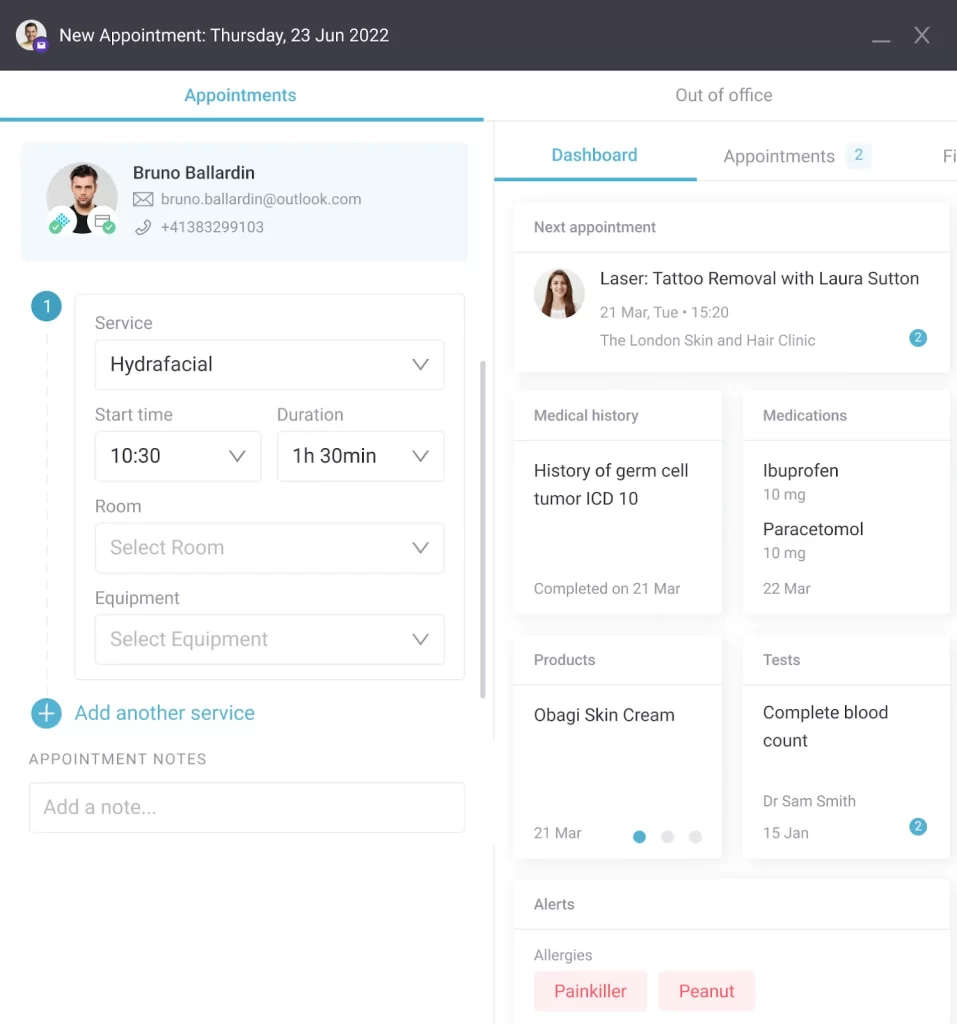Click the blue 2 badge on the next appointment card
Image resolution: width=957 pixels, height=1024 pixels.
pyautogui.click(x=918, y=338)
